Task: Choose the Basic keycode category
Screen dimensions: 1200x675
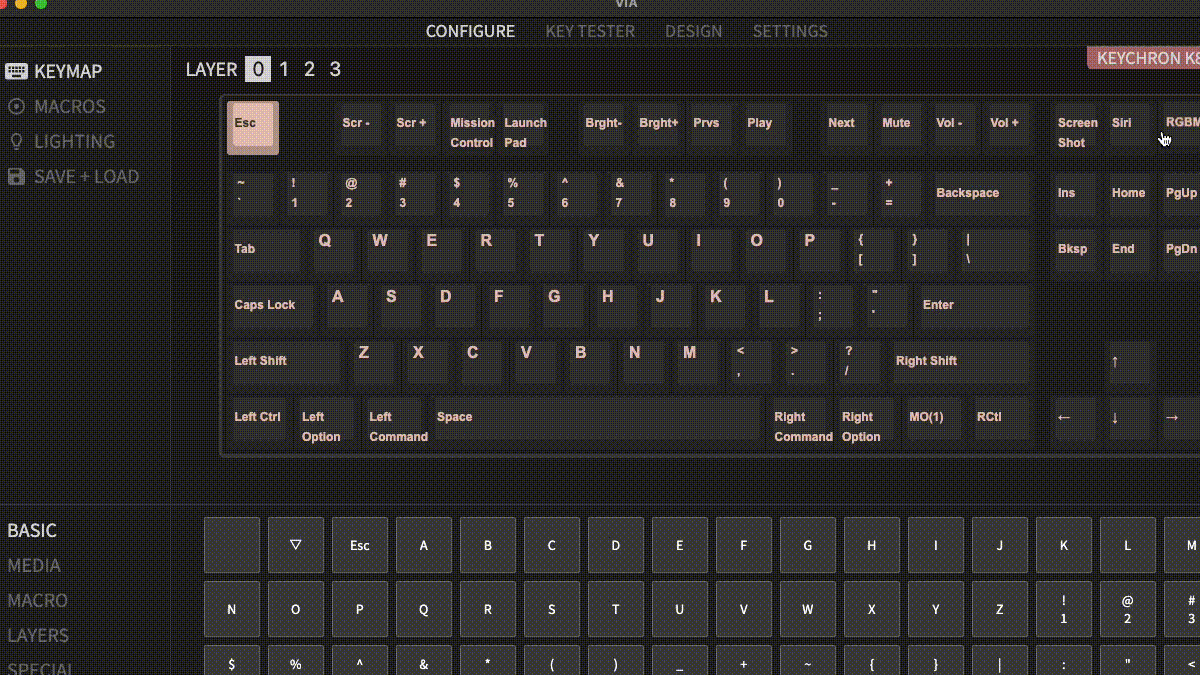Action: pyautogui.click(x=32, y=531)
